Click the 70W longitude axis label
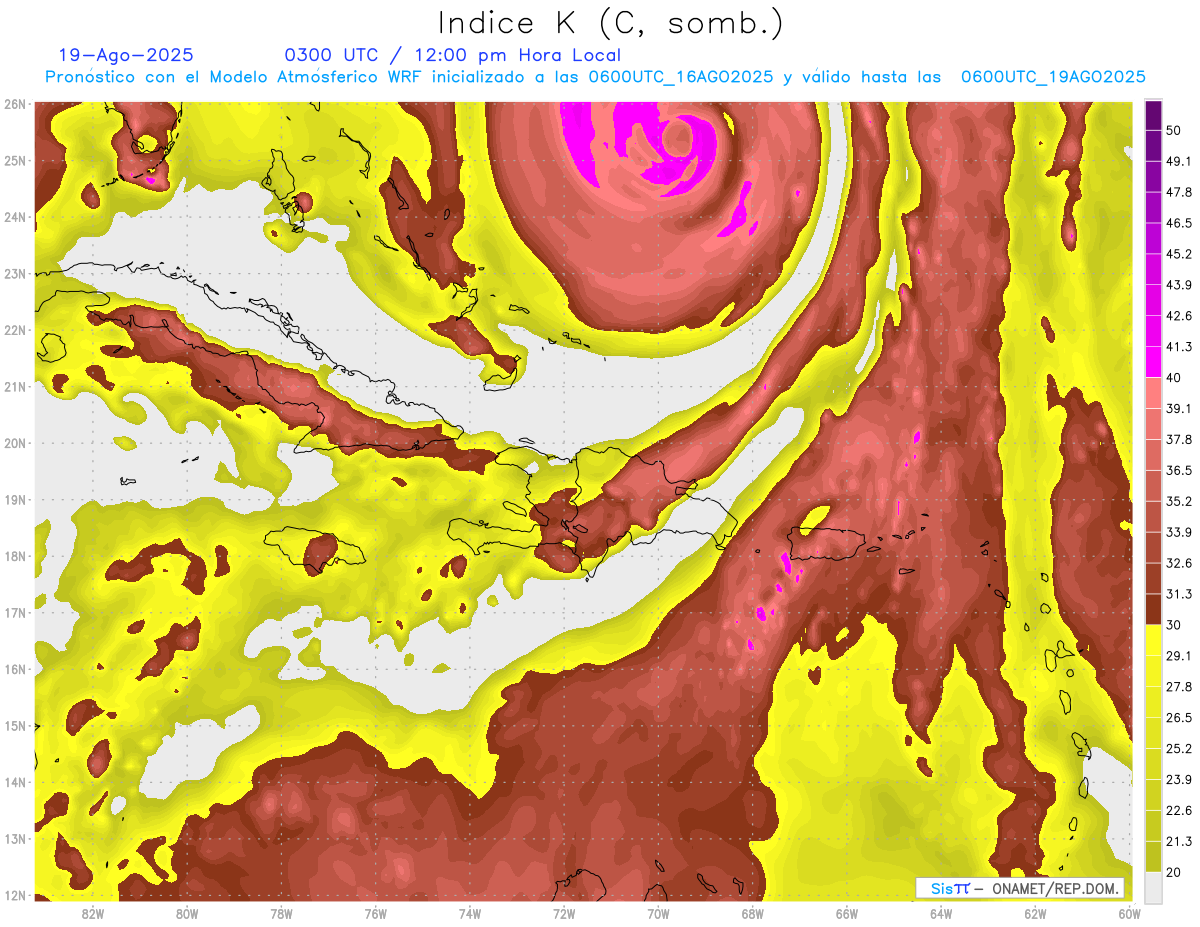 [658, 914]
